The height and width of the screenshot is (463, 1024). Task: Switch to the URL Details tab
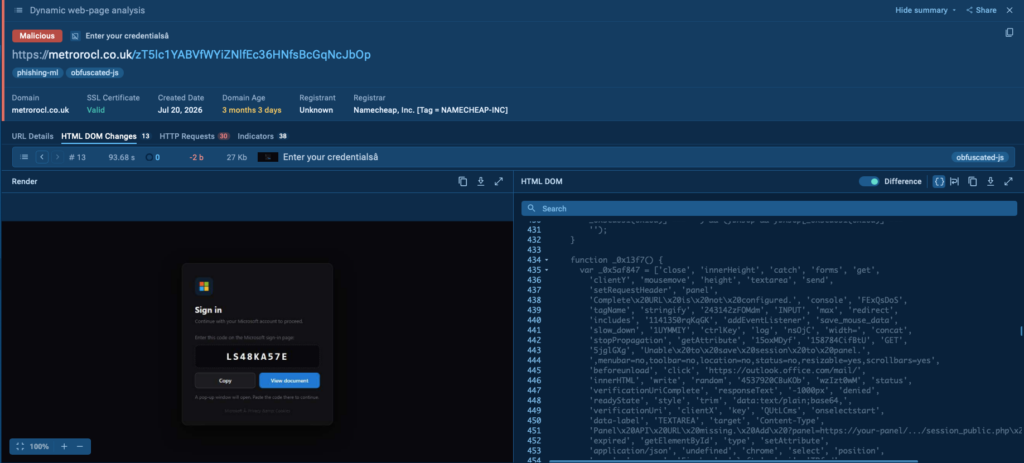click(33, 136)
